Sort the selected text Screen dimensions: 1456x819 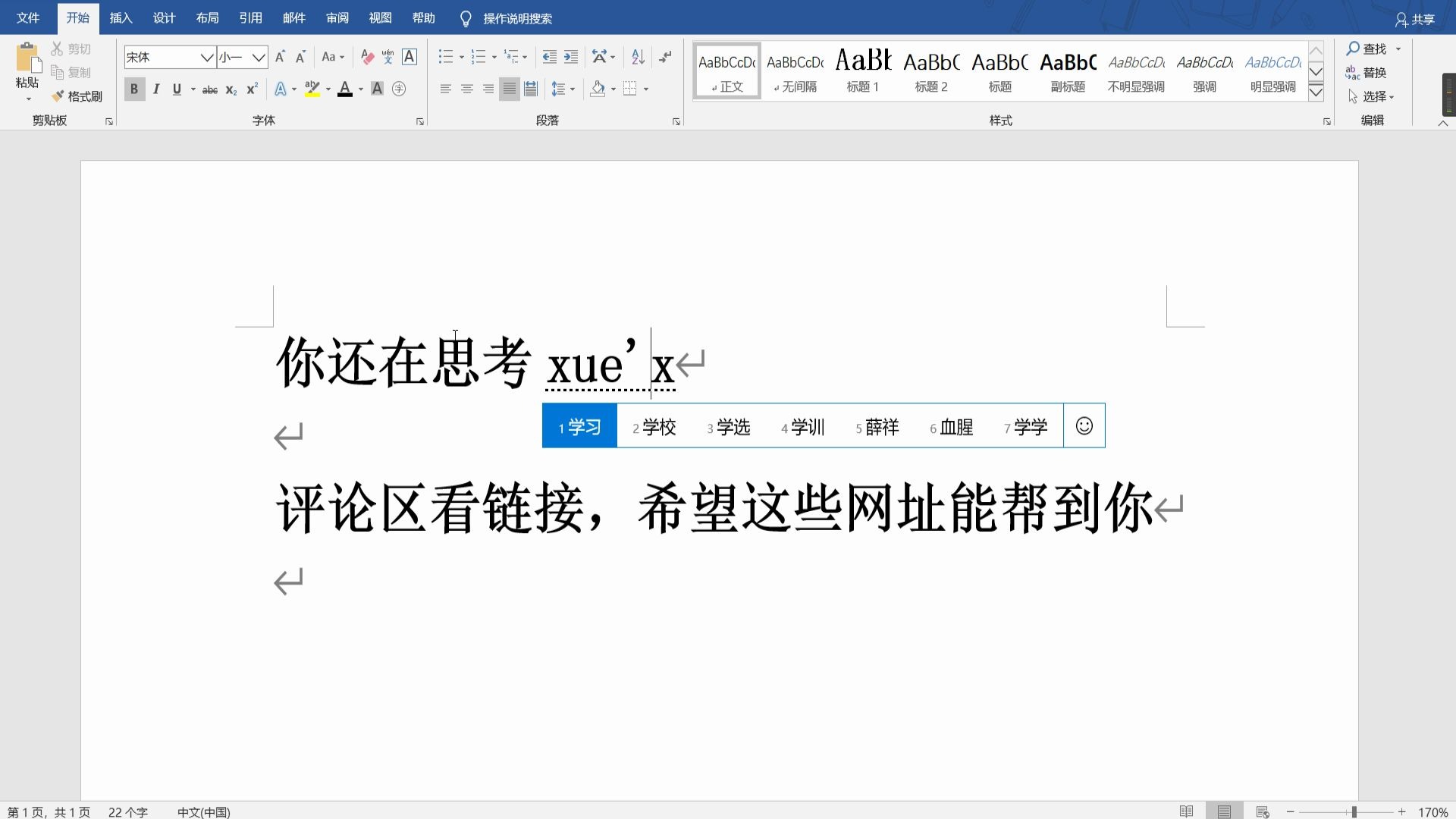639,57
